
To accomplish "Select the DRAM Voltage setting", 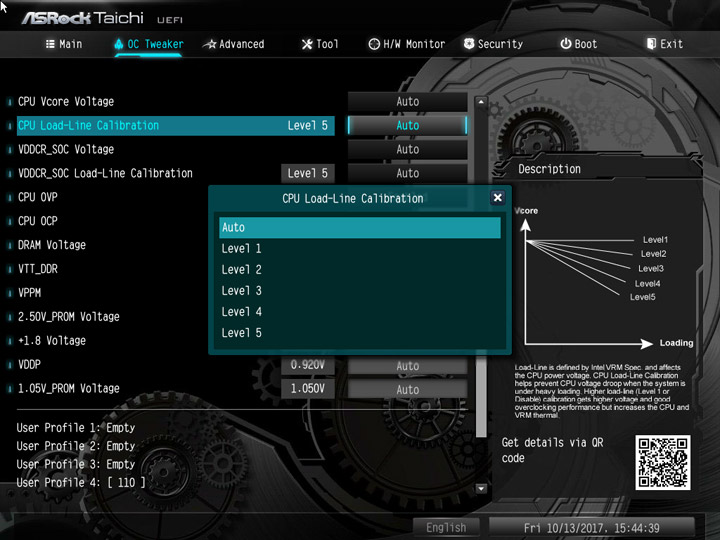I will pos(52,245).
